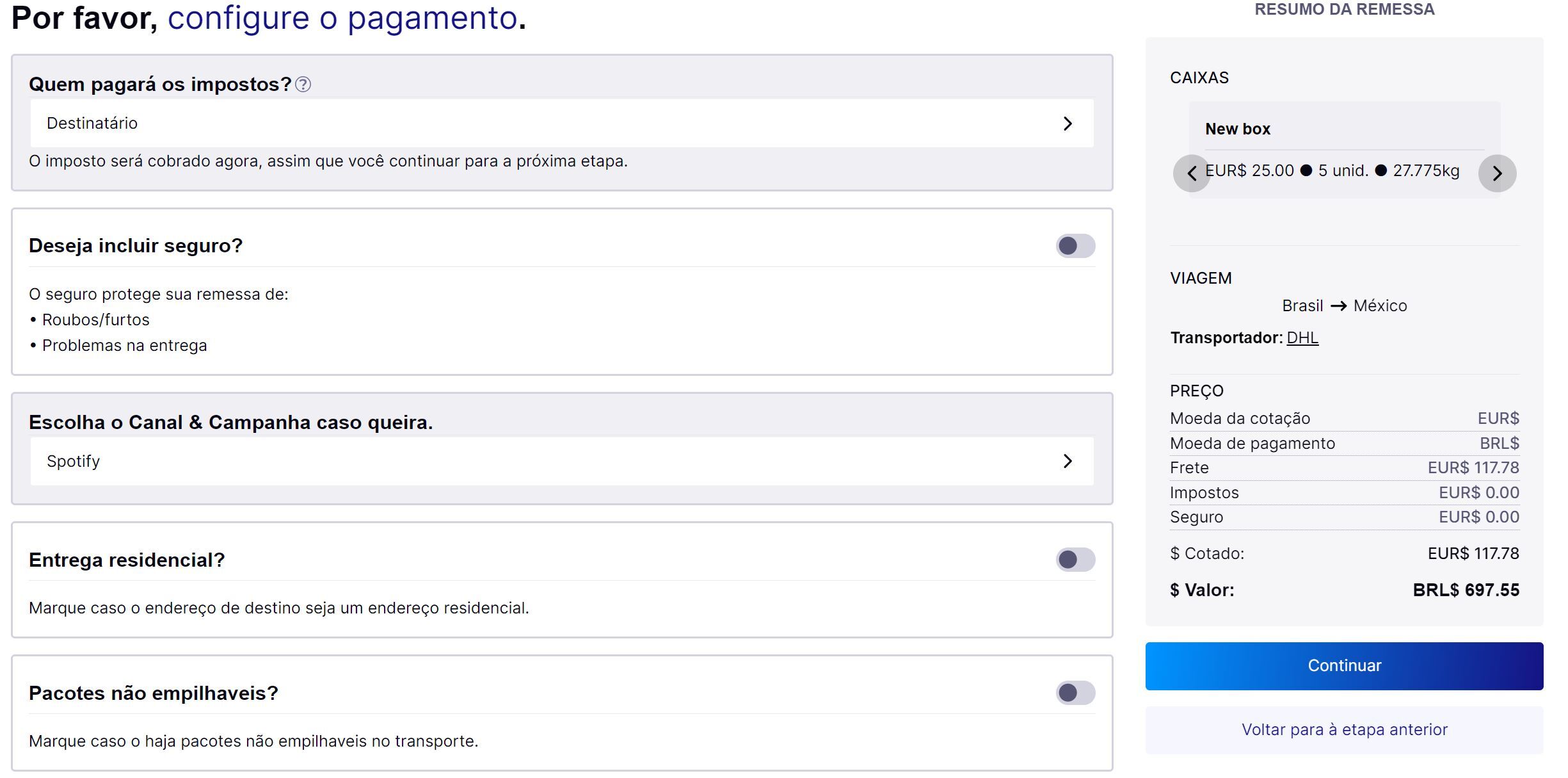This screenshot has width=1568, height=778.
Task: Click the 'Entrega residencial?' heading
Action: (x=127, y=560)
